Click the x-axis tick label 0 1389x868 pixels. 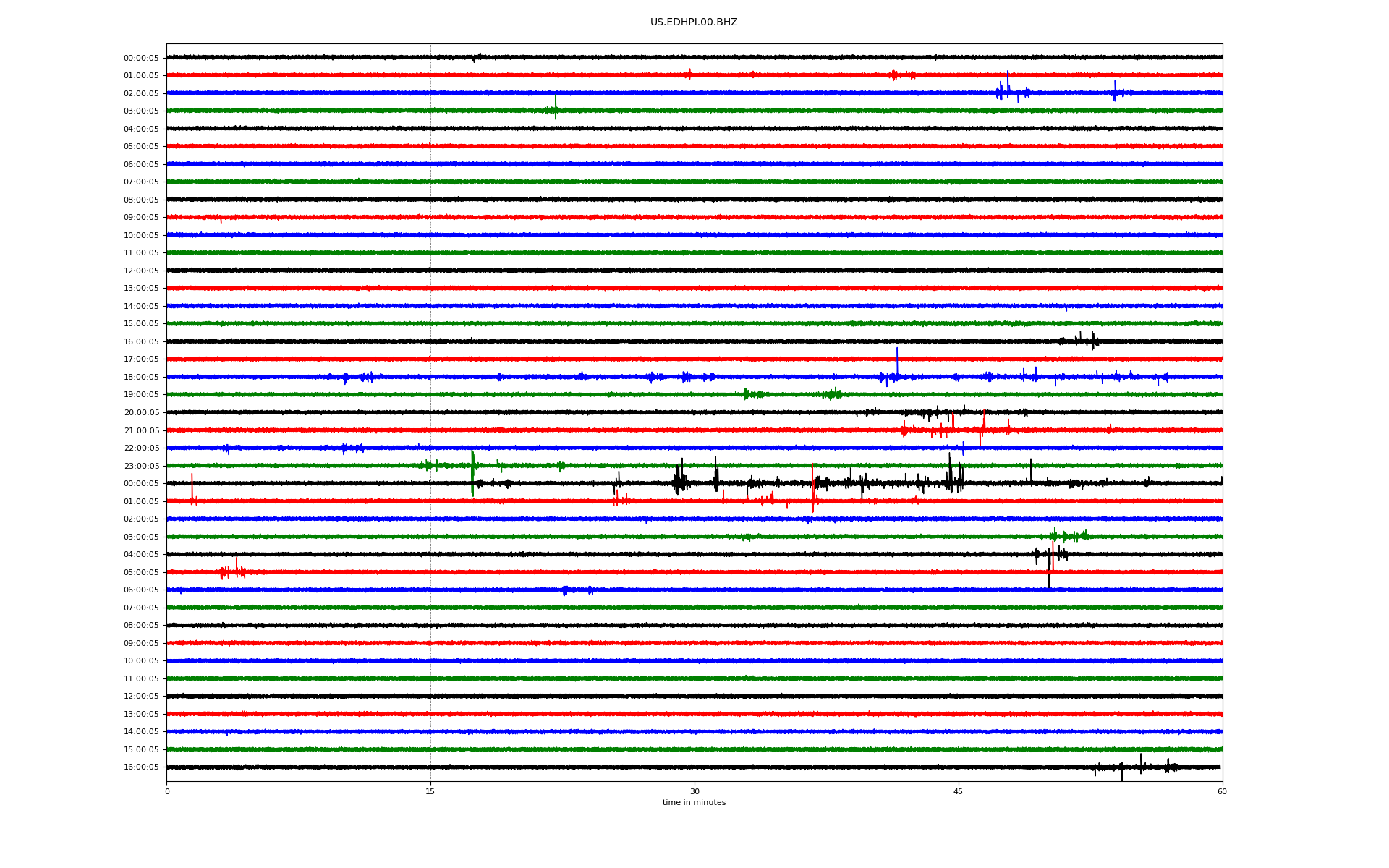167,791
